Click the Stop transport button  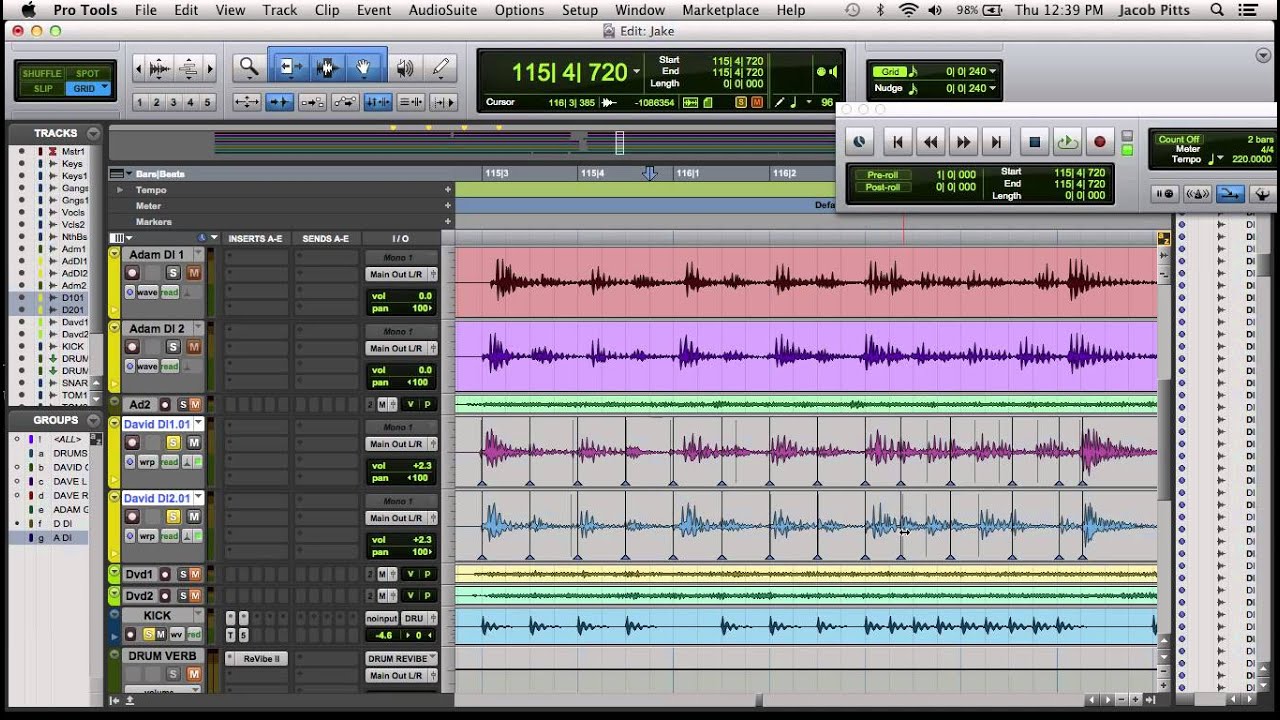(x=1035, y=142)
